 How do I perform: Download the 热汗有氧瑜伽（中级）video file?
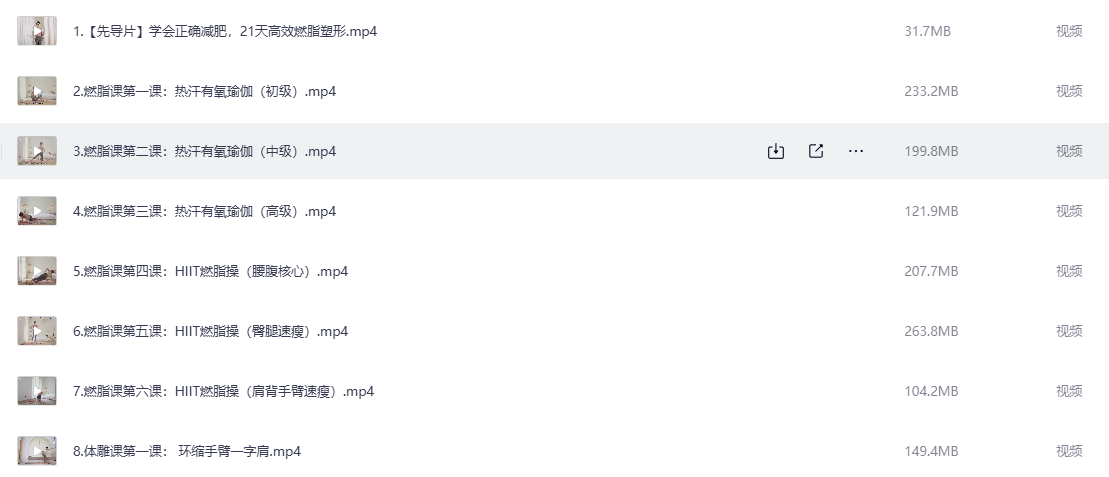[x=775, y=151]
